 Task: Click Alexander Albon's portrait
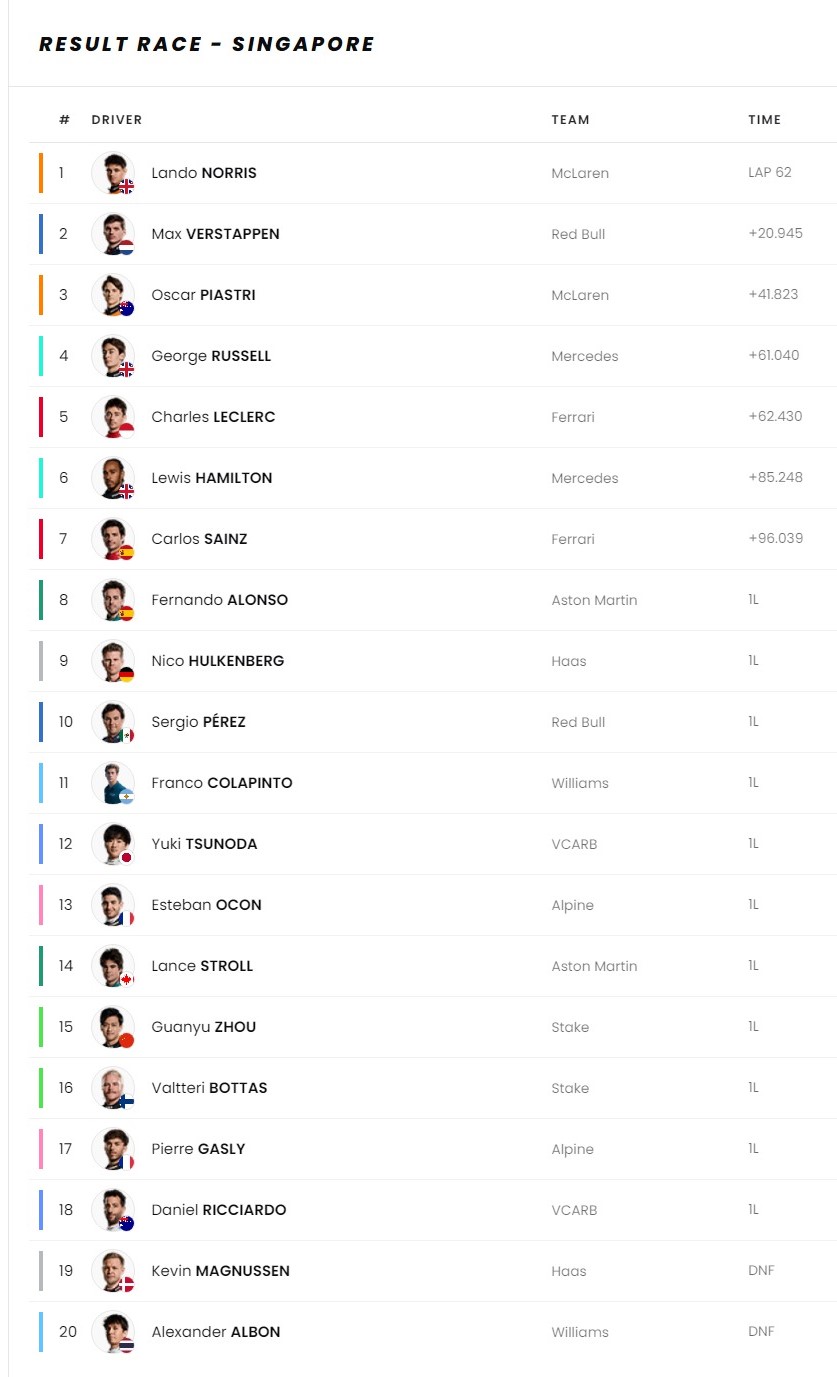(112, 1332)
